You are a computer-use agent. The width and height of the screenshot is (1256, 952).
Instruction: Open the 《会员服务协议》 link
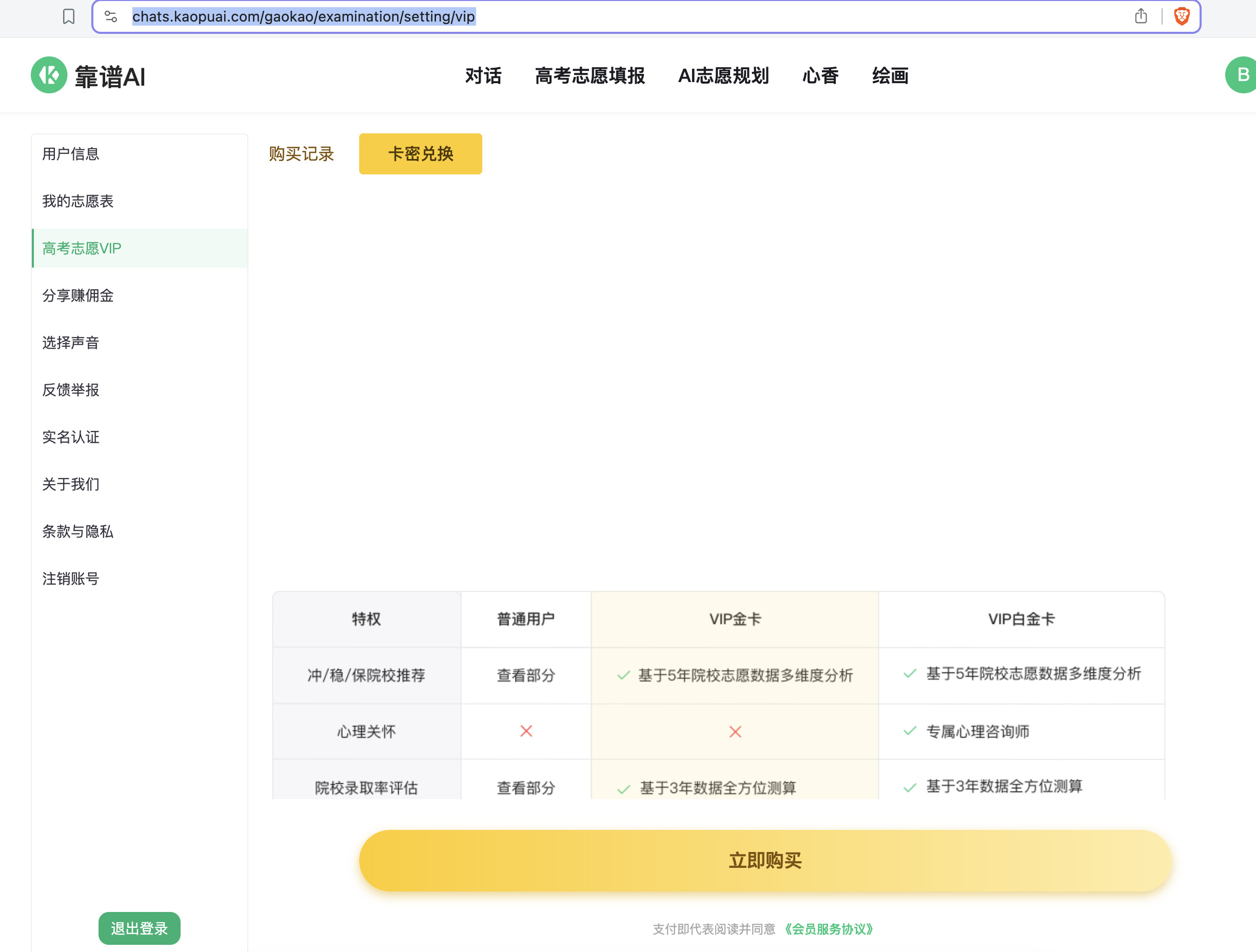(829, 929)
